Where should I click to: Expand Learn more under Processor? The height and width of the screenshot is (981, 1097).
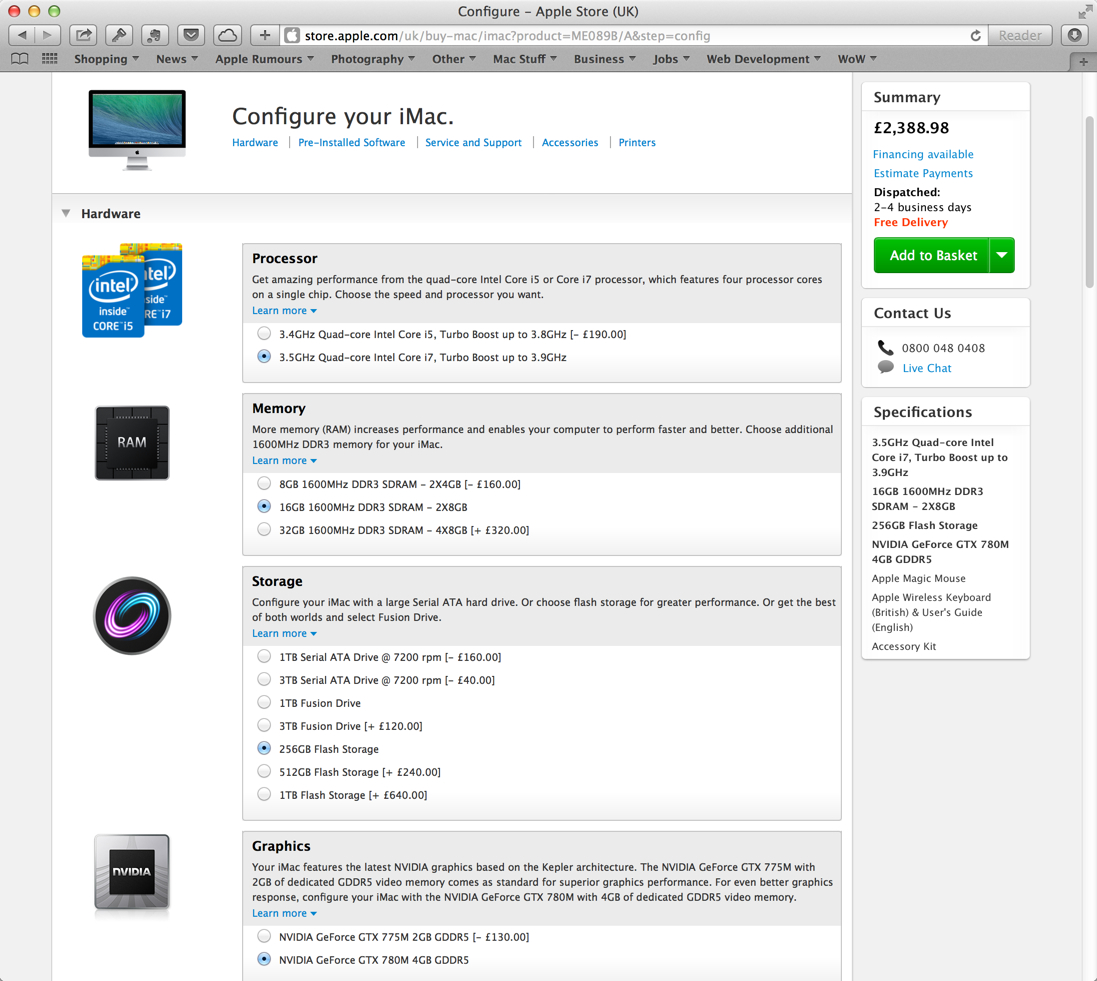click(x=284, y=311)
